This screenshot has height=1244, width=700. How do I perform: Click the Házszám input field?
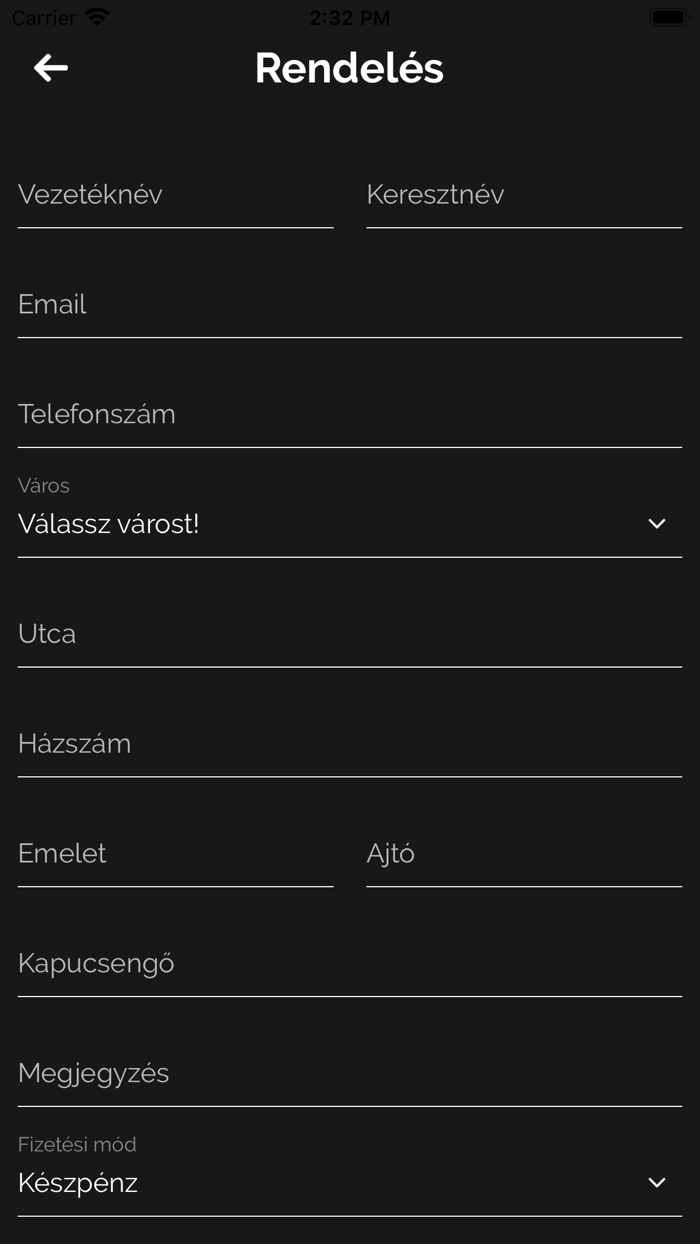(x=349, y=744)
